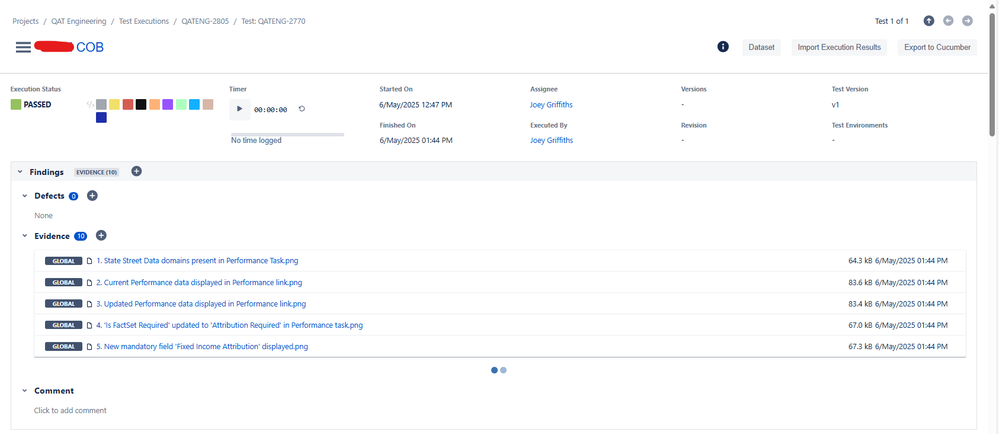Click the timer progress bar above No time logged
This screenshot has width=999, height=434.
click(x=287, y=134)
